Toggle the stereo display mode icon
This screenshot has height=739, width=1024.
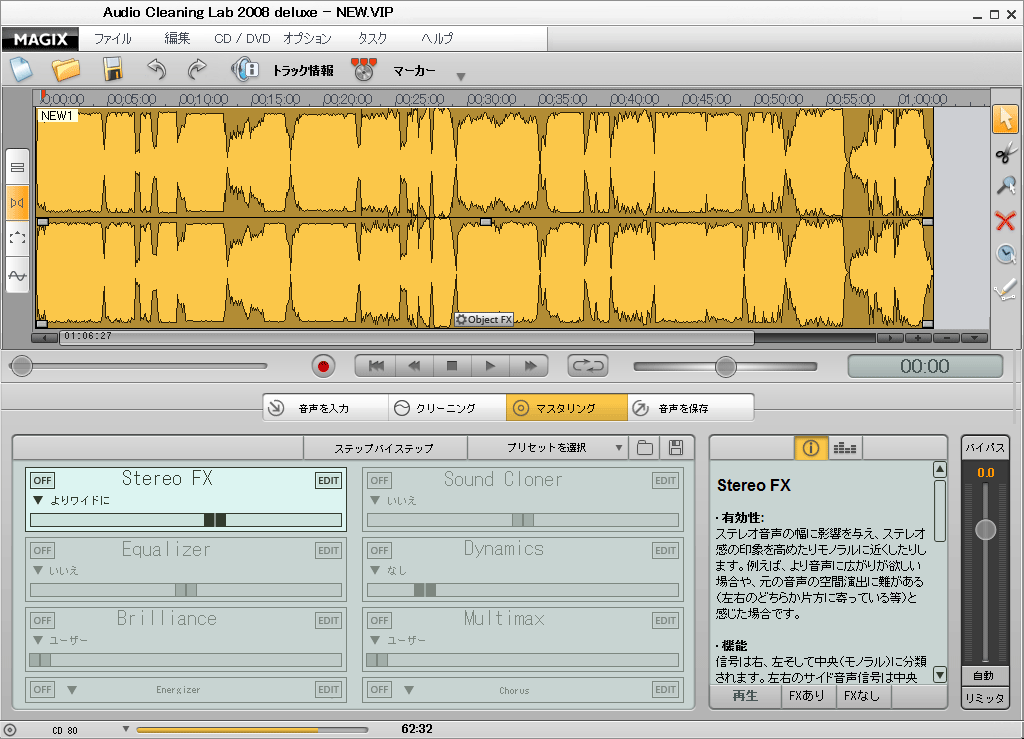pos(18,203)
